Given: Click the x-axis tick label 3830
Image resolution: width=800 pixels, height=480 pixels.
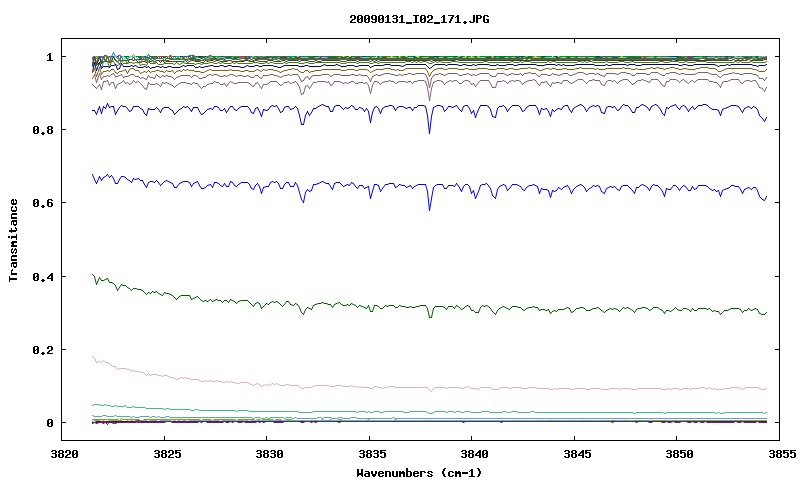Looking at the screenshot, I should [269, 454].
